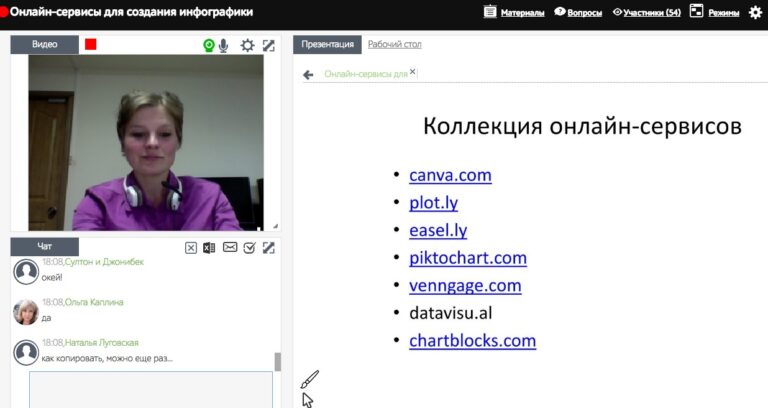Open the chartblocks.com link
The height and width of the screenshot is (408, 768).
click(x=473, y=341)
